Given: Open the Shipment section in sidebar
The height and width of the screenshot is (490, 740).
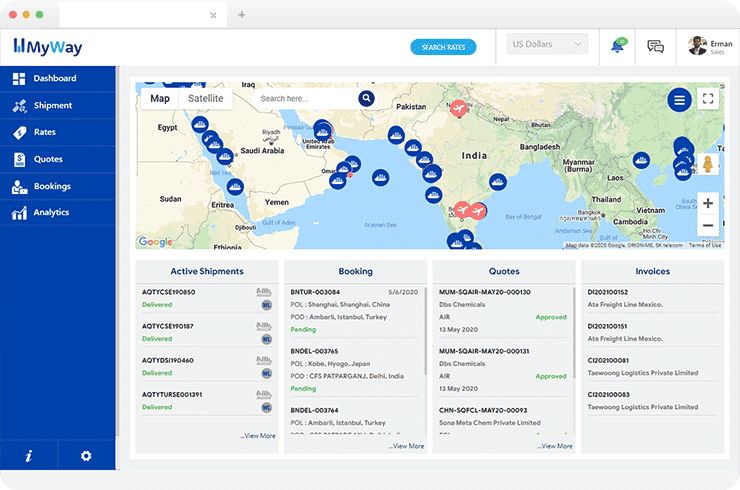Looking at the screenshot, I should click(x=58, y=105).
